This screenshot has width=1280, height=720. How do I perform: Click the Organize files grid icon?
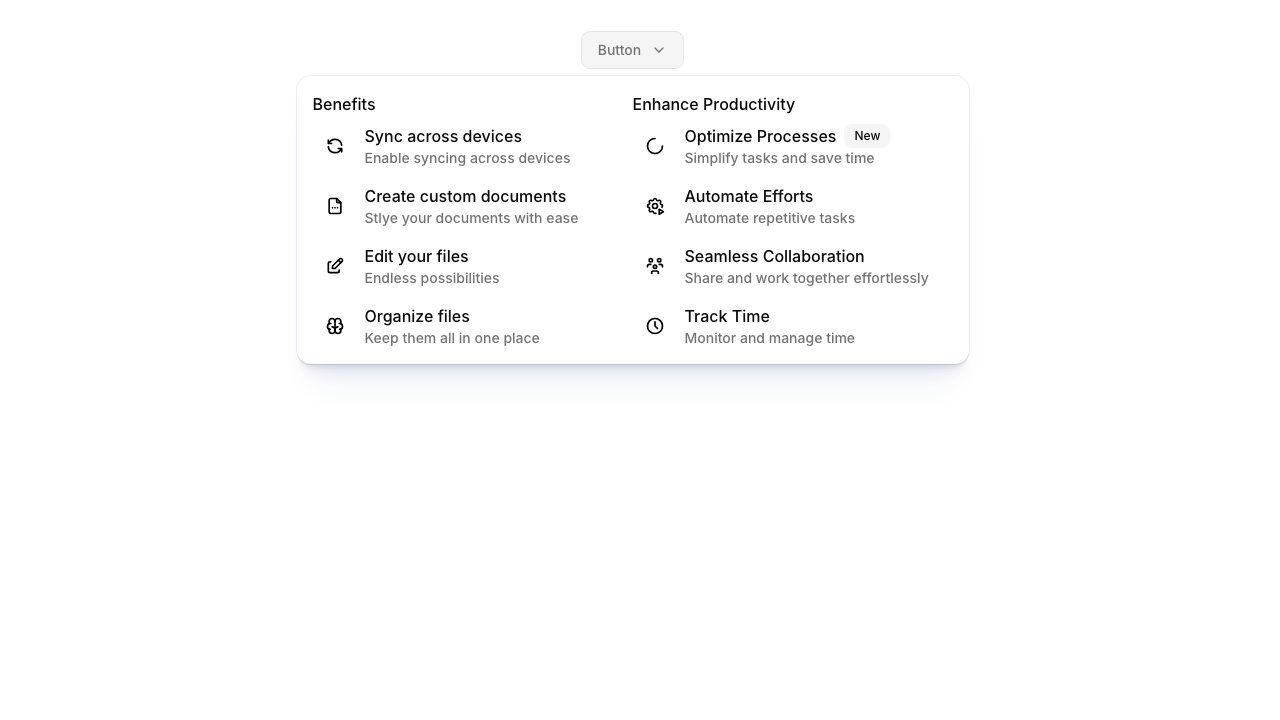tap(335, 326)
